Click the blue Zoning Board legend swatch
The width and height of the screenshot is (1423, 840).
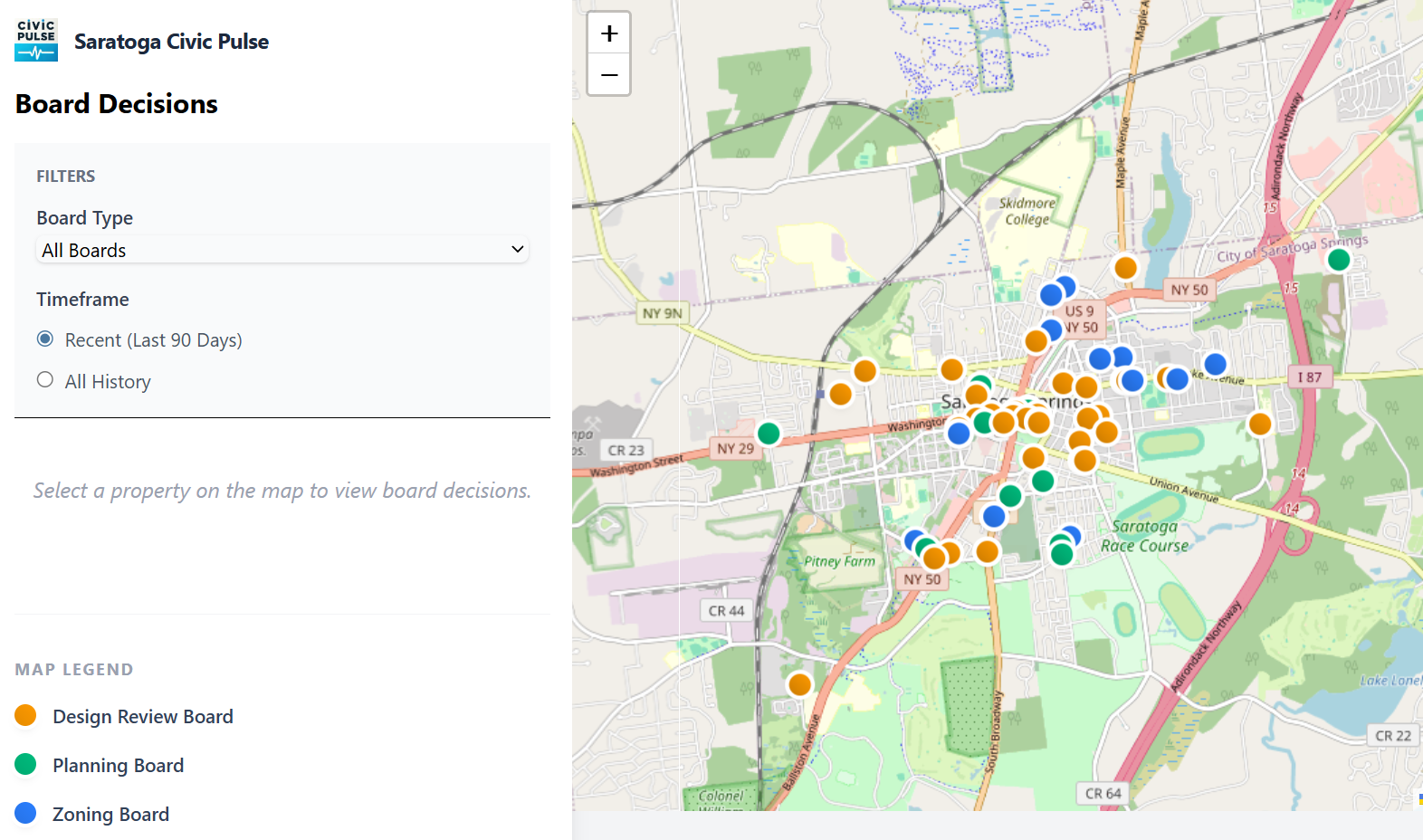pos(25,814)
